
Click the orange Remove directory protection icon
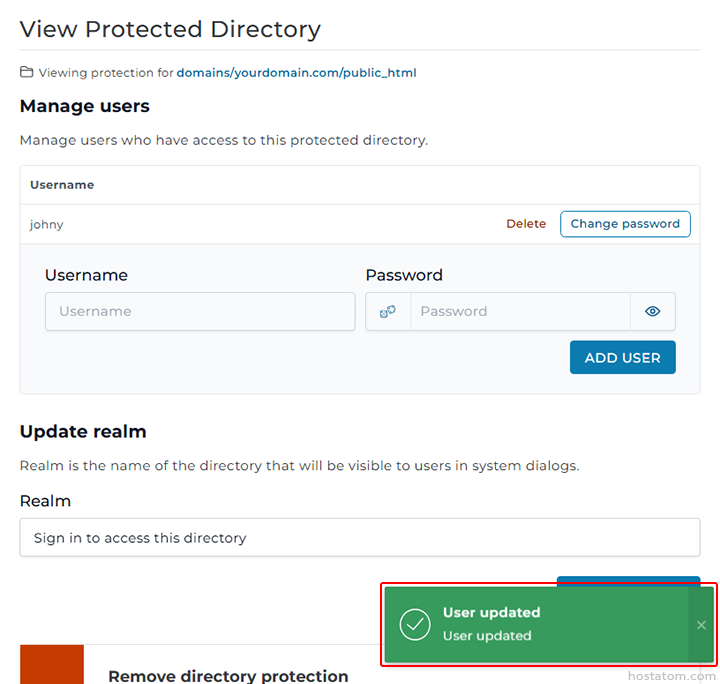point(52,665)
